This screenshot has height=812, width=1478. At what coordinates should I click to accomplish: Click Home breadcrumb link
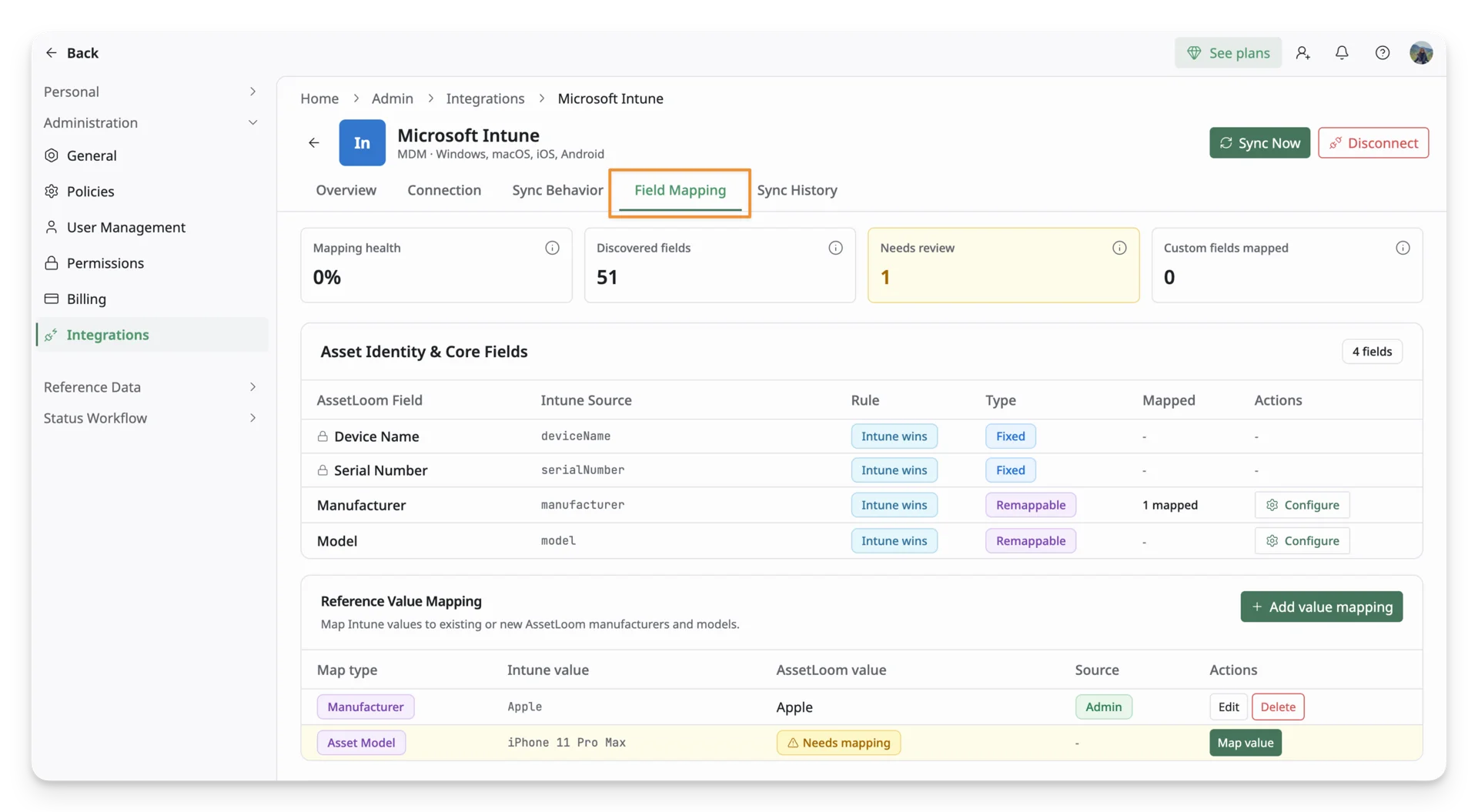319,99
